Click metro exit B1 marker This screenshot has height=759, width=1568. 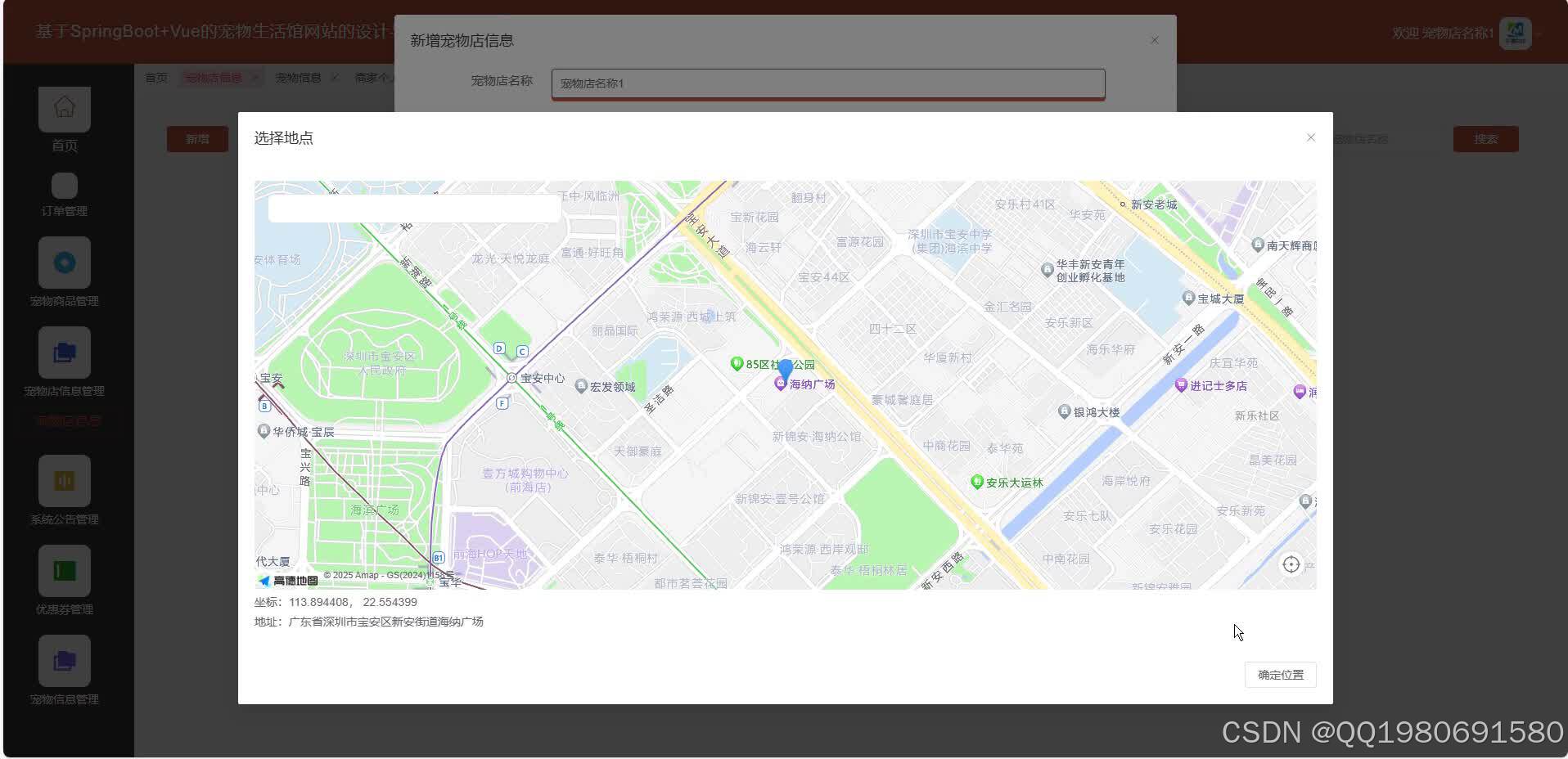point(438,558)
